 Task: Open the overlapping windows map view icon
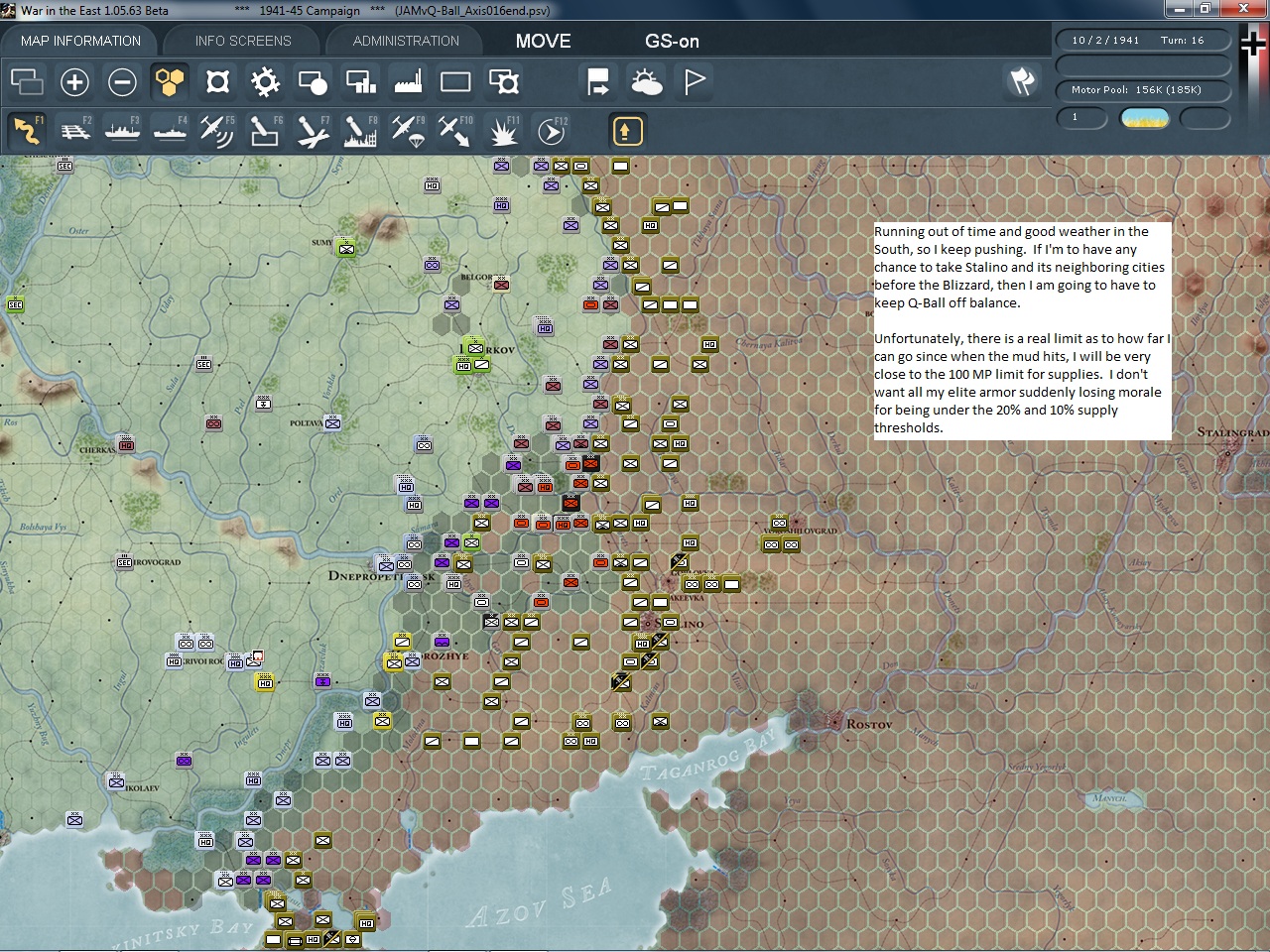tap(27, 82)
